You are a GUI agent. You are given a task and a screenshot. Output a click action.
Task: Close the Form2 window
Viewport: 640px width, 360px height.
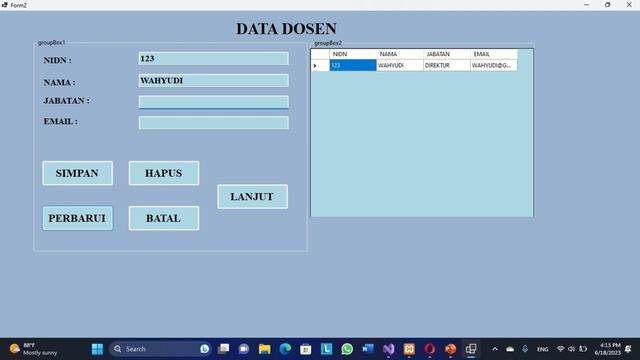(629, 5)
